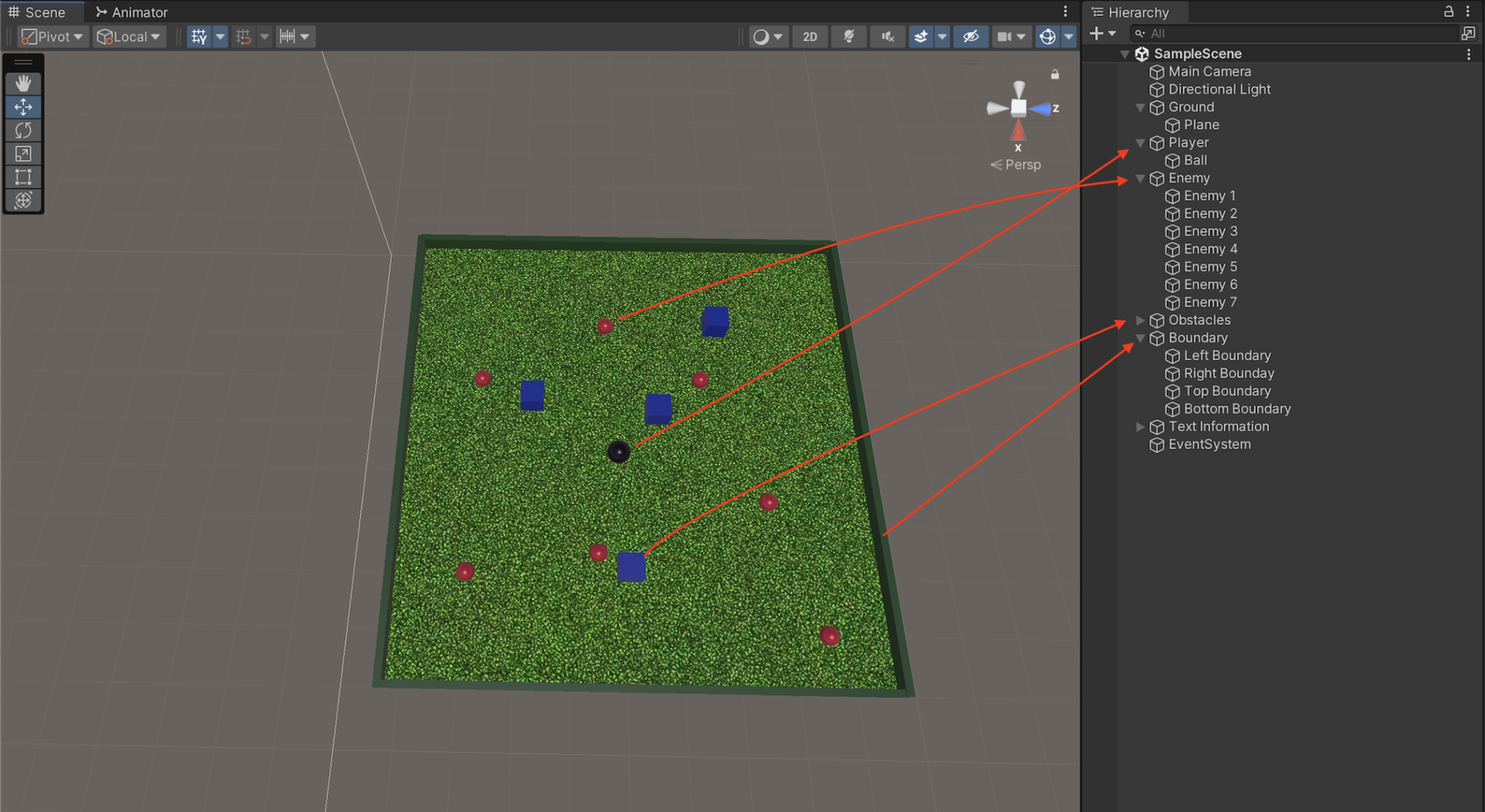
Task: Toggle grid visibility in the Scene view
Action: pyautogui.click(x=199, y=36)
